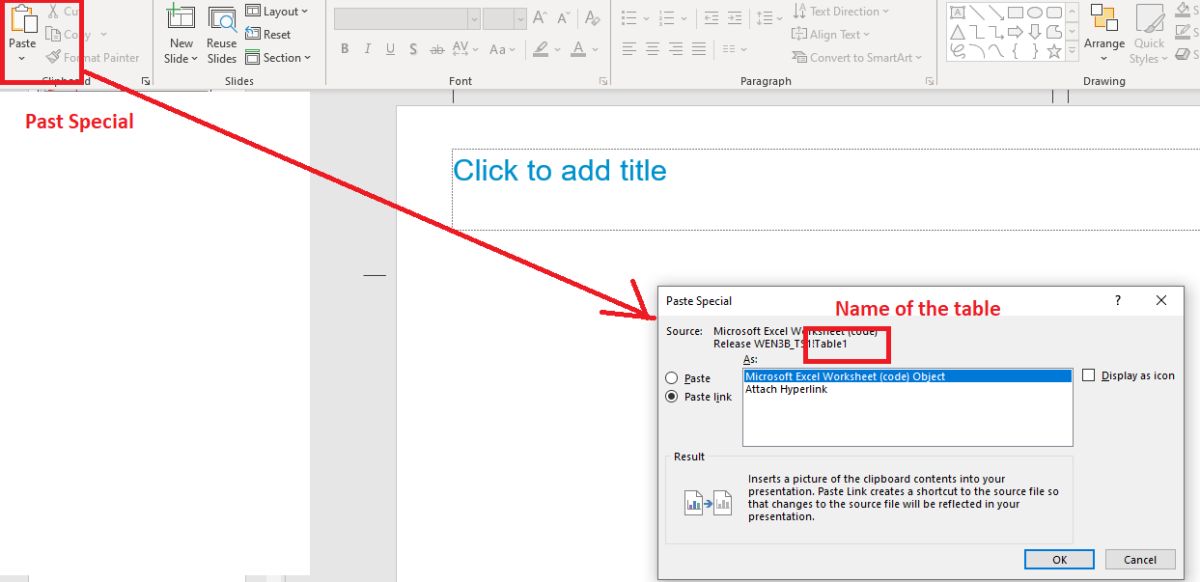Expand the Section dropdown

pyautogui.click(x=278, y=58)
